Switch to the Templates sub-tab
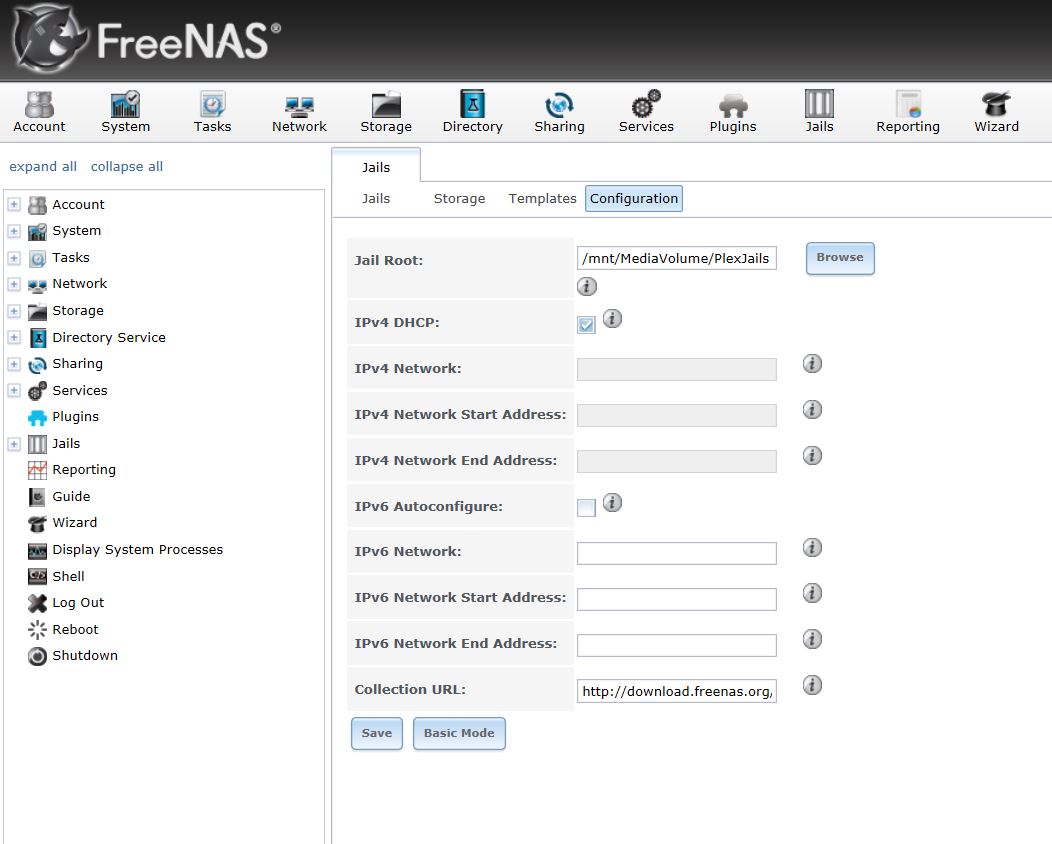The image size is (1052, 844). tap(542, 199)
